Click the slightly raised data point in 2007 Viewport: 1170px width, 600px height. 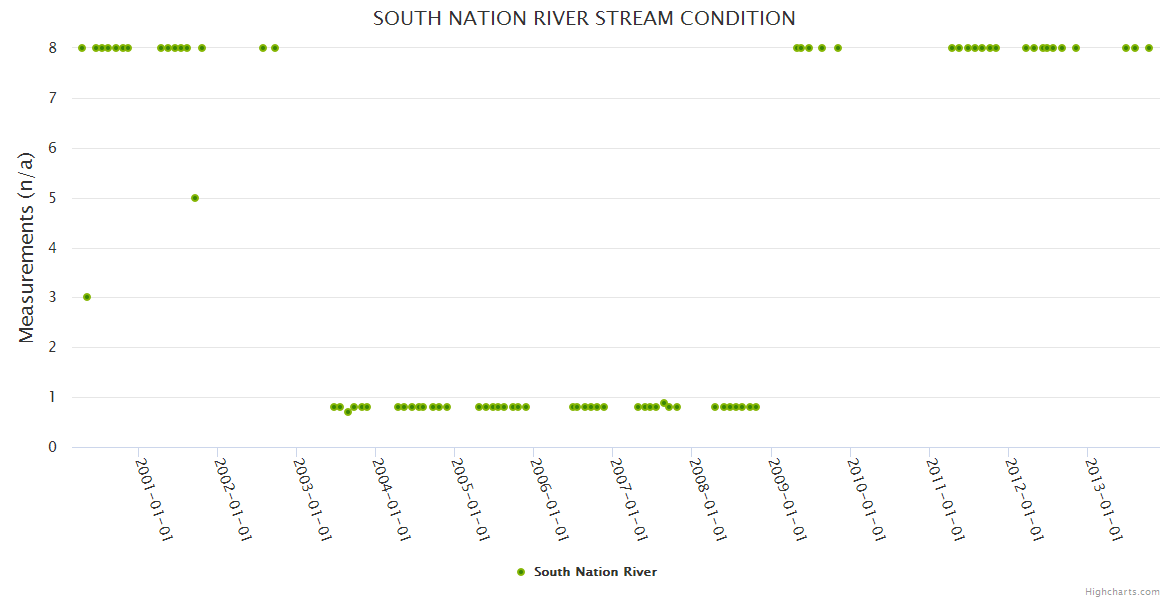click(x=664, y=403)
